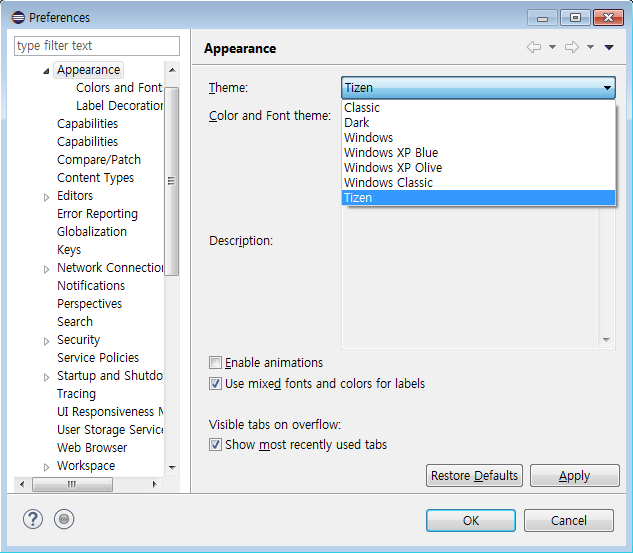Expand the Security tree node
Image resolution: width=633 pixels, height=553 pixels.
pos(46,341)
